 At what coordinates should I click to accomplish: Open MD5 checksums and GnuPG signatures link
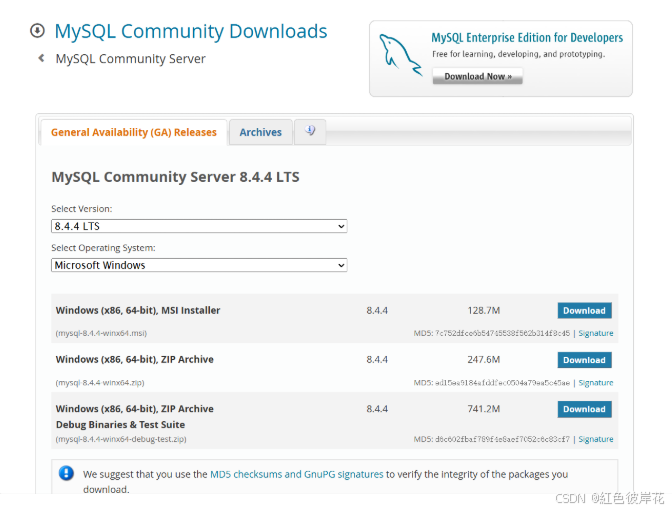point(297,474)
